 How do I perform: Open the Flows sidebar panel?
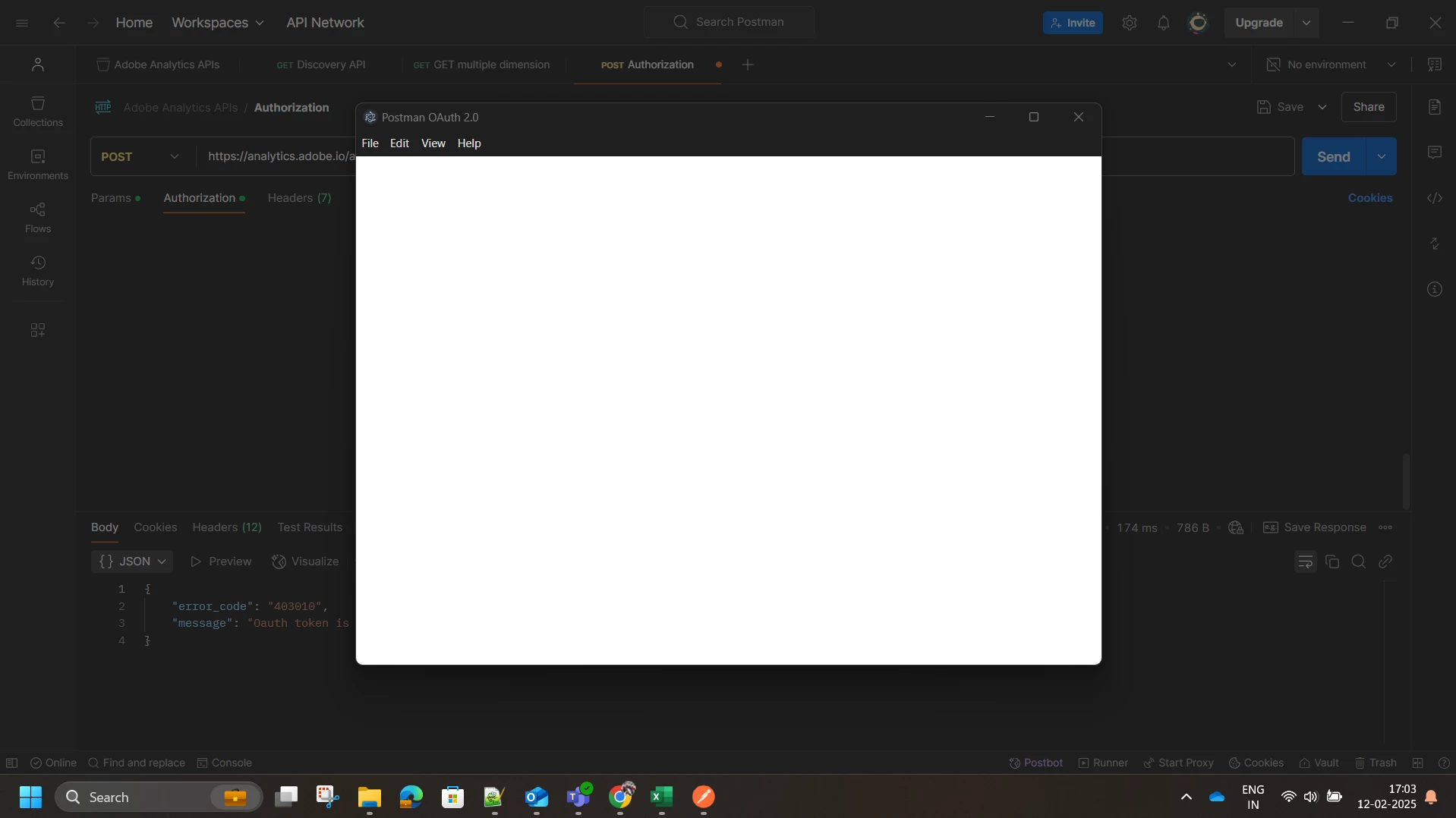click(x=38, y=217)
